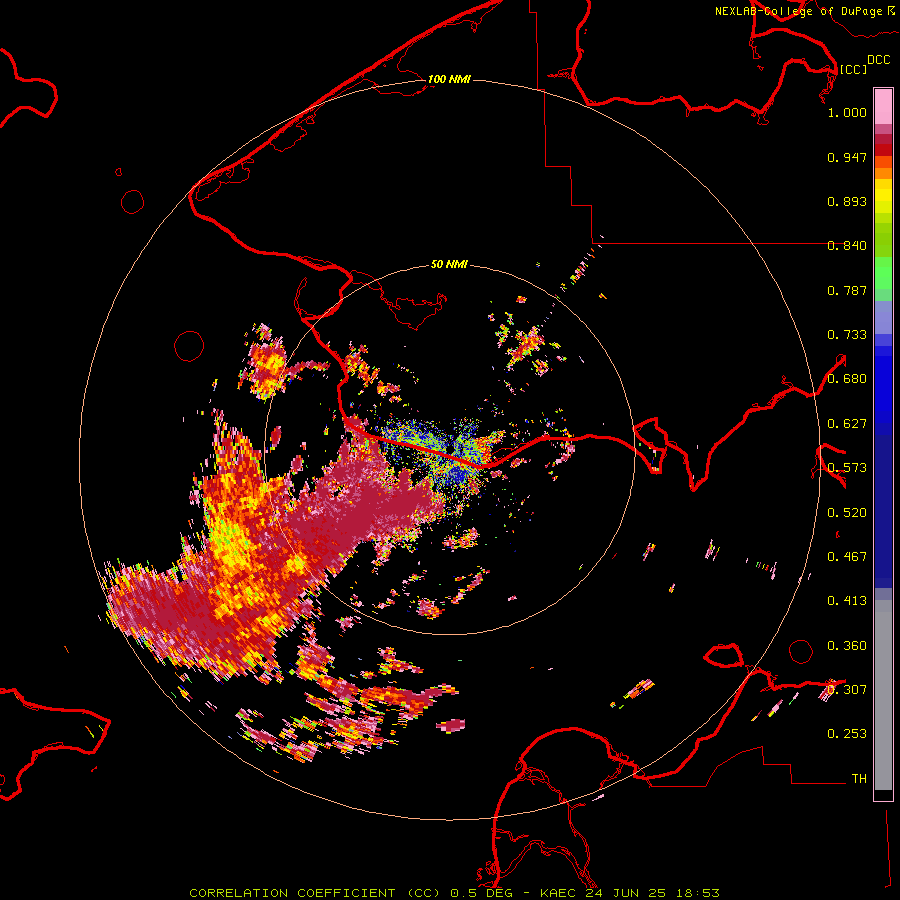Screen dimensions: 900x900
Task: Click the Correlation Coefficient product title text
Action: tap(316, 893)
